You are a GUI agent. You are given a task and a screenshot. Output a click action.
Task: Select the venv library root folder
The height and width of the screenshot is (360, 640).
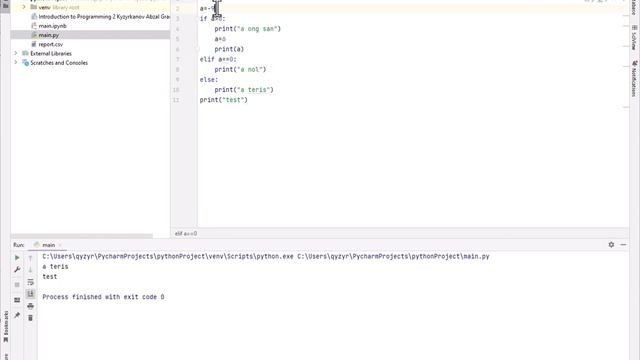point(55,7)
